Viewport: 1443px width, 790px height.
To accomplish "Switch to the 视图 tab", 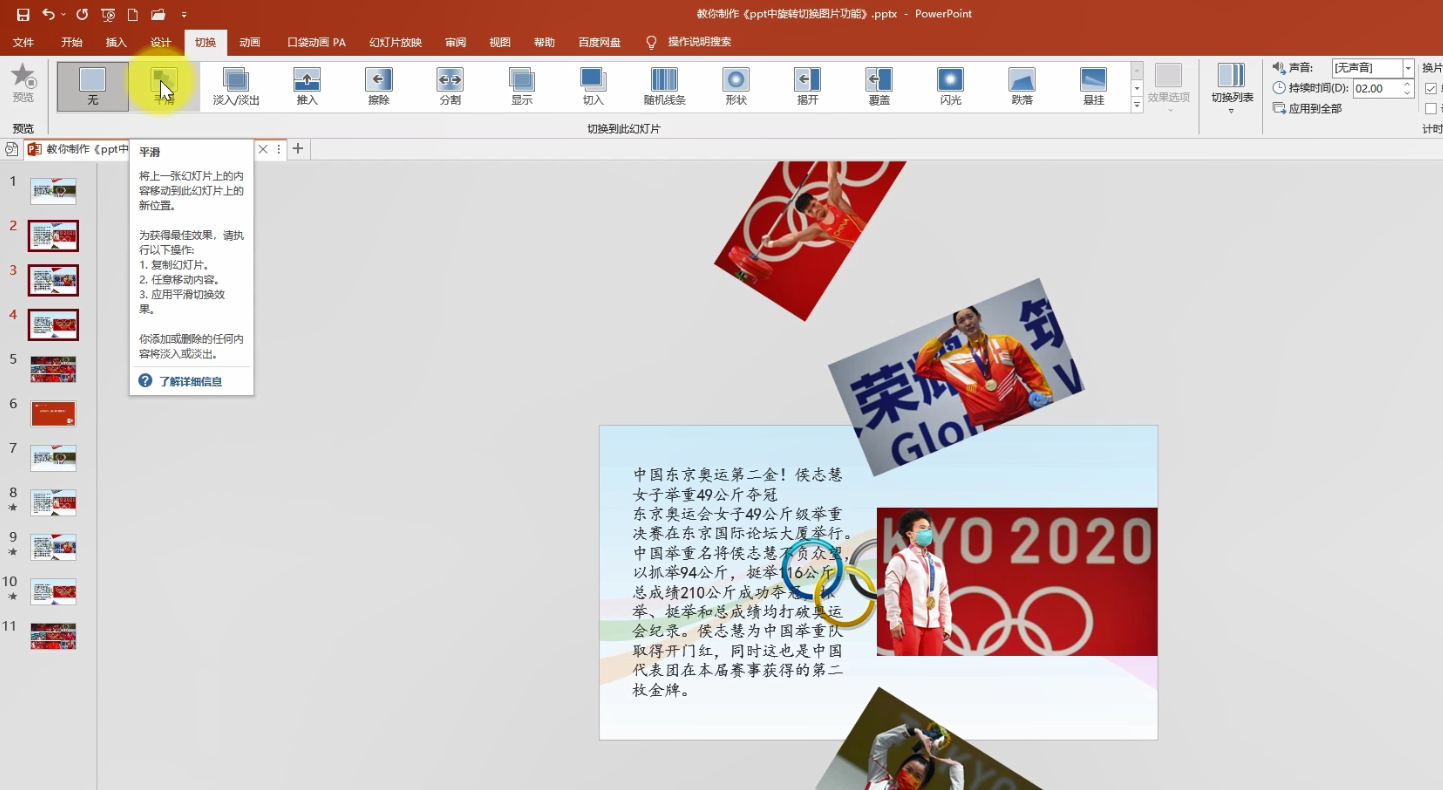I will point(500,42).
